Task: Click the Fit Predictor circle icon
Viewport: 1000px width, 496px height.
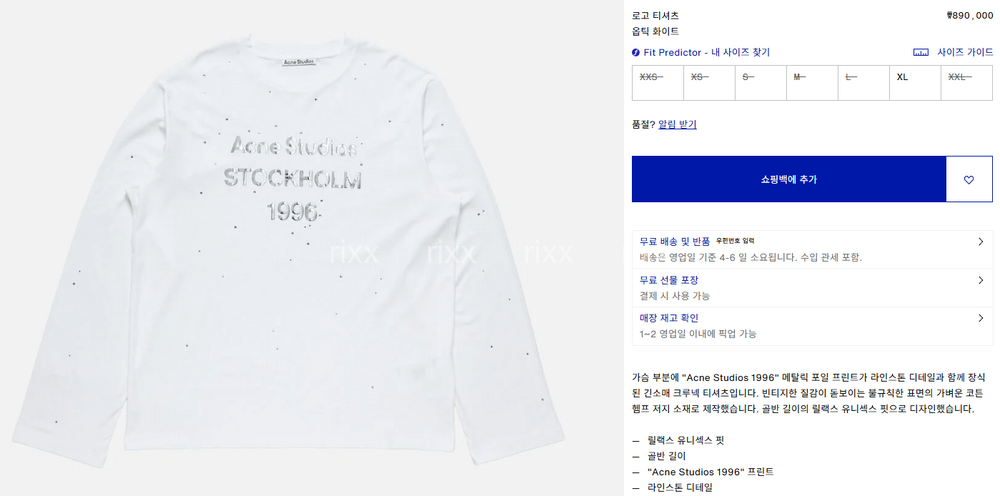Action: (x=636, y=53)
